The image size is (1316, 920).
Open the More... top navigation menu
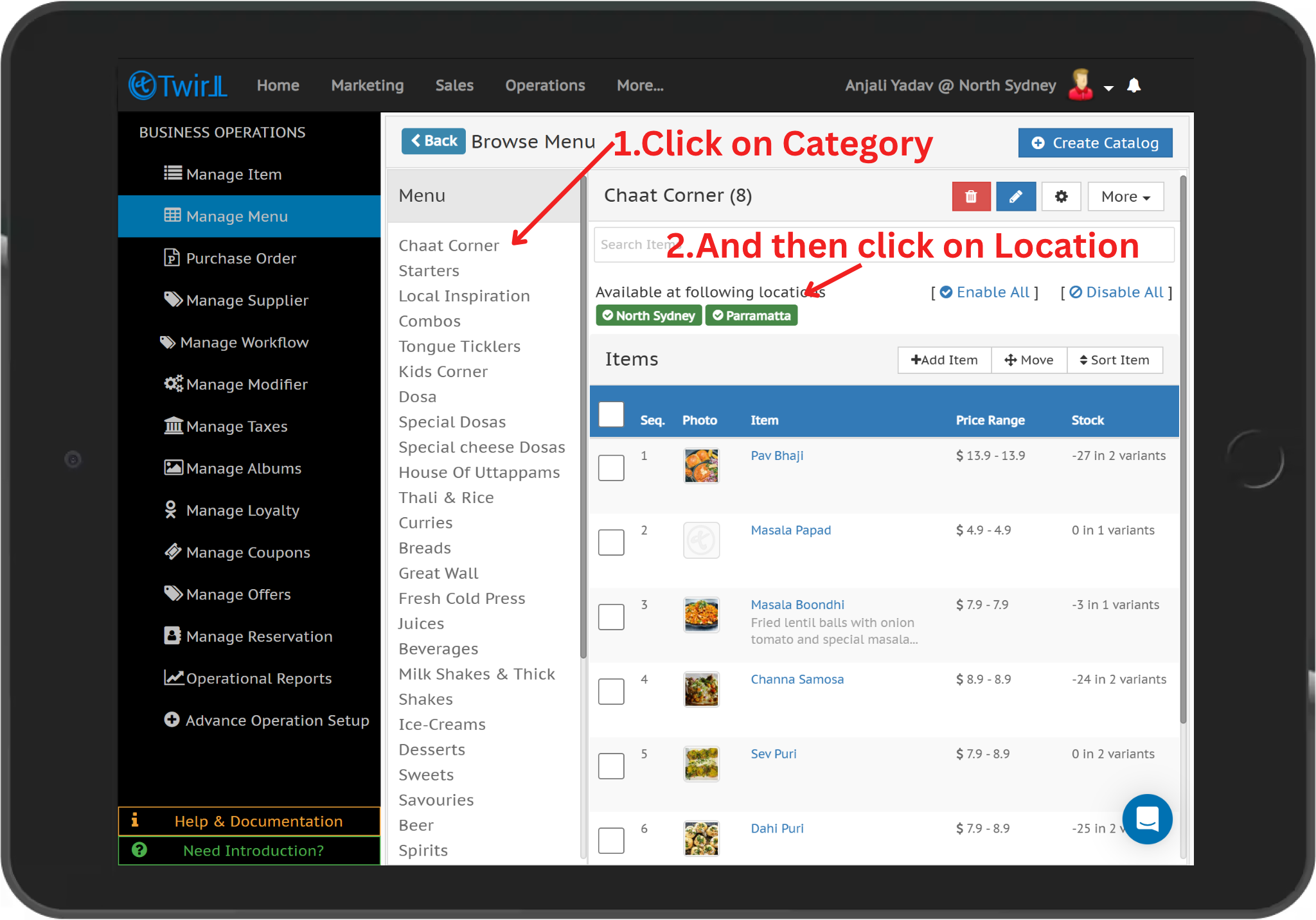coord(640,85)
